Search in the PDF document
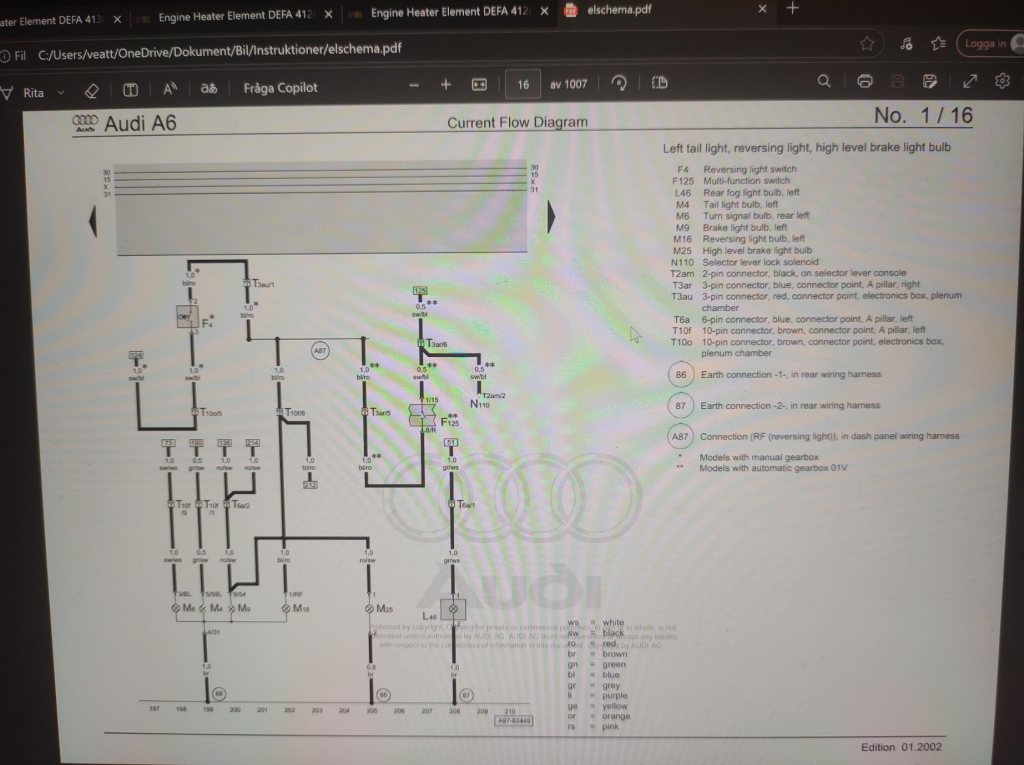Image resolution: width=1024 pixels, height=765 pixels. coord(824,81)
